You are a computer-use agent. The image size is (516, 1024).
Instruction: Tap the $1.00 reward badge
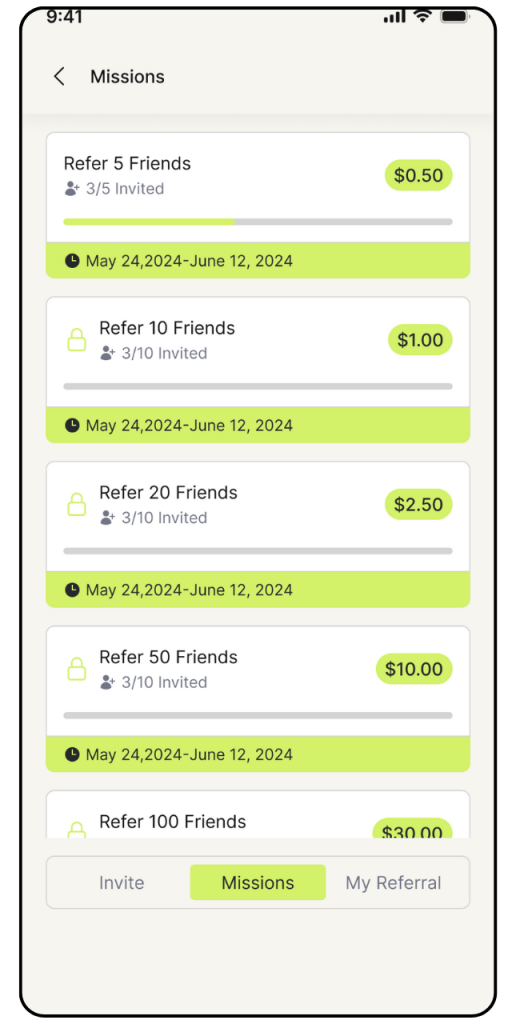pyautogui.click(x=420, y=340)
